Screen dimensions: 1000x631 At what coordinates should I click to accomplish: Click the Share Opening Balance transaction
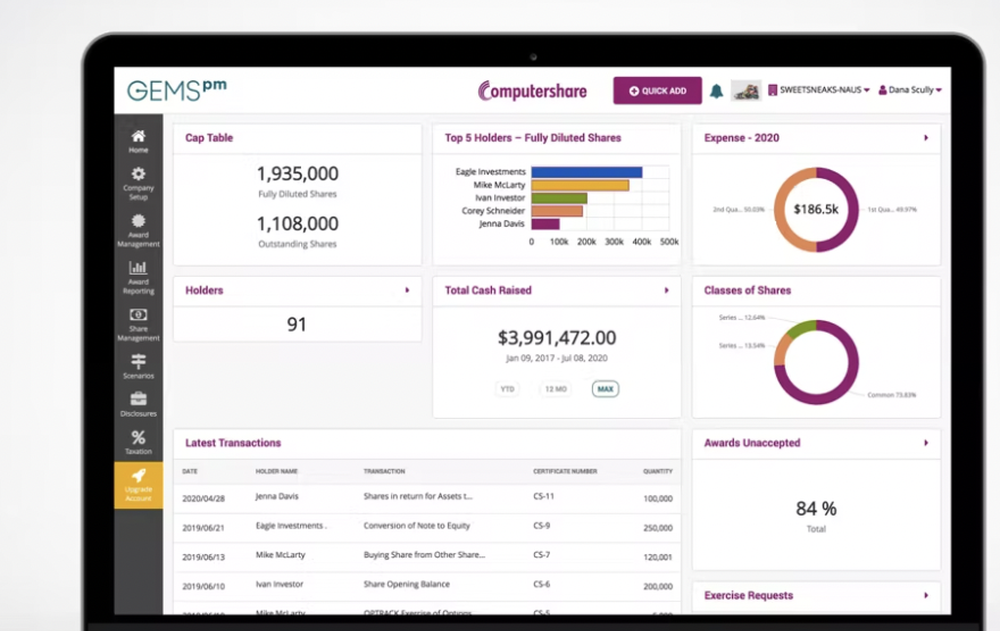pyautogui.click(x=406, y=584)
